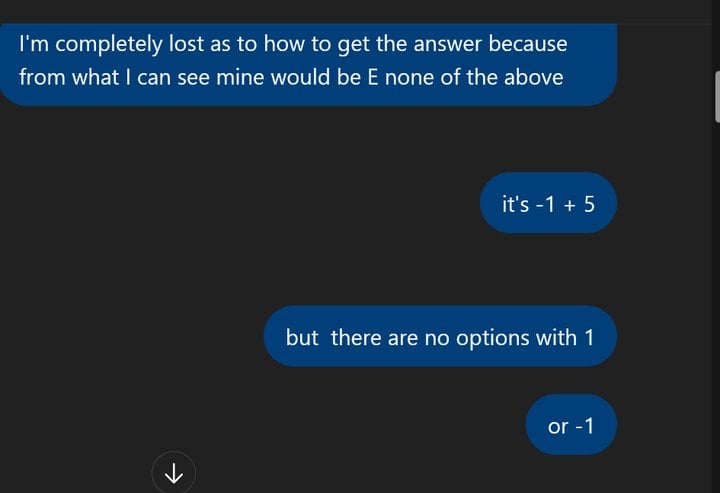Click the "-1" text in the last message

[584, 427]
